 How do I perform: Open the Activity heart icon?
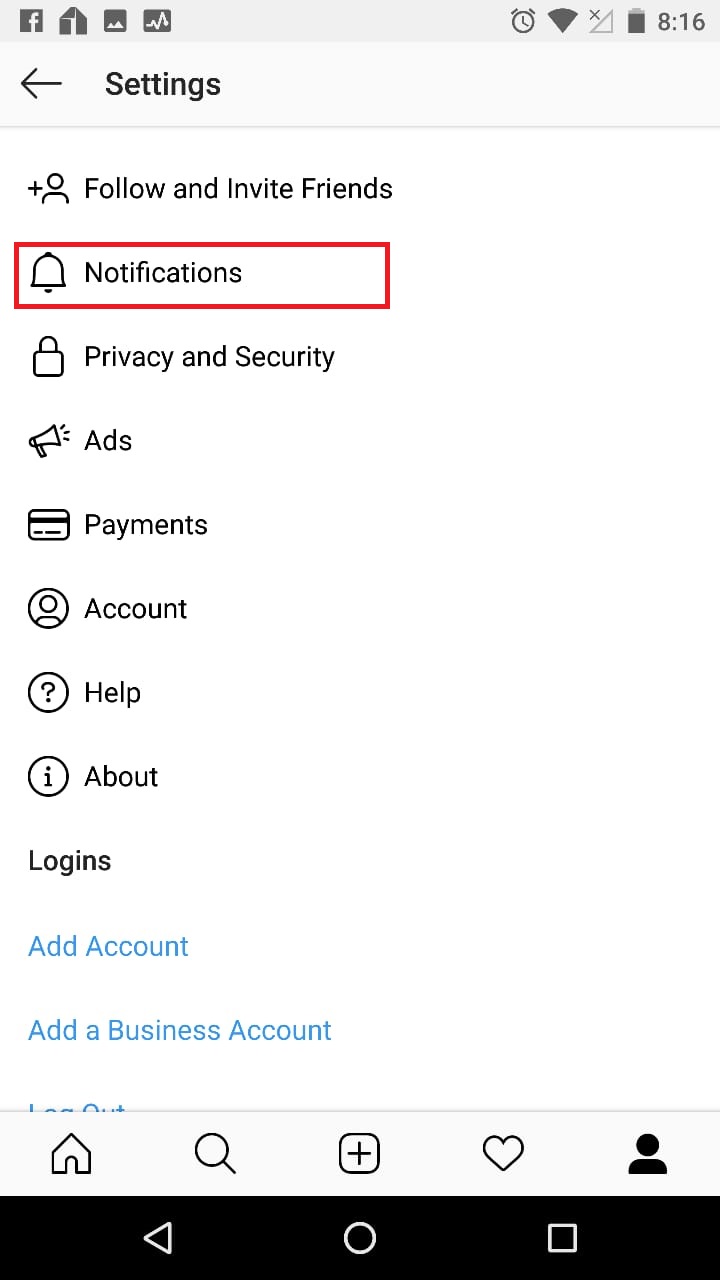tap(503, 1155)
